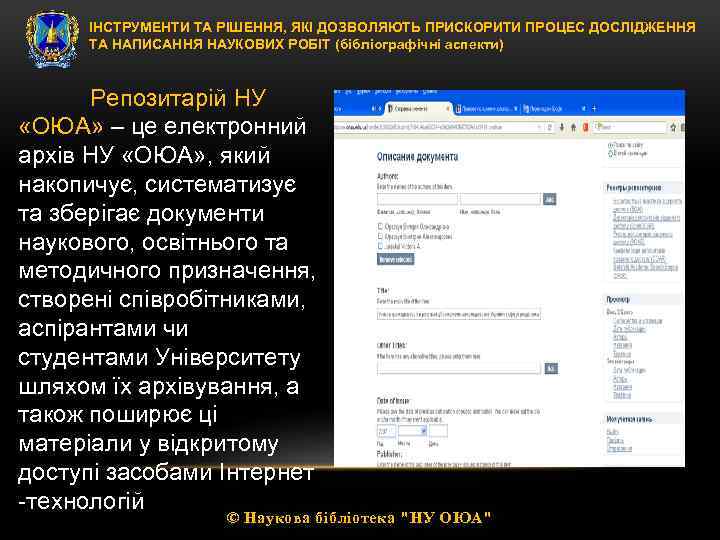
Task: Switch to the third browser tab
Action: pos(555,108)
